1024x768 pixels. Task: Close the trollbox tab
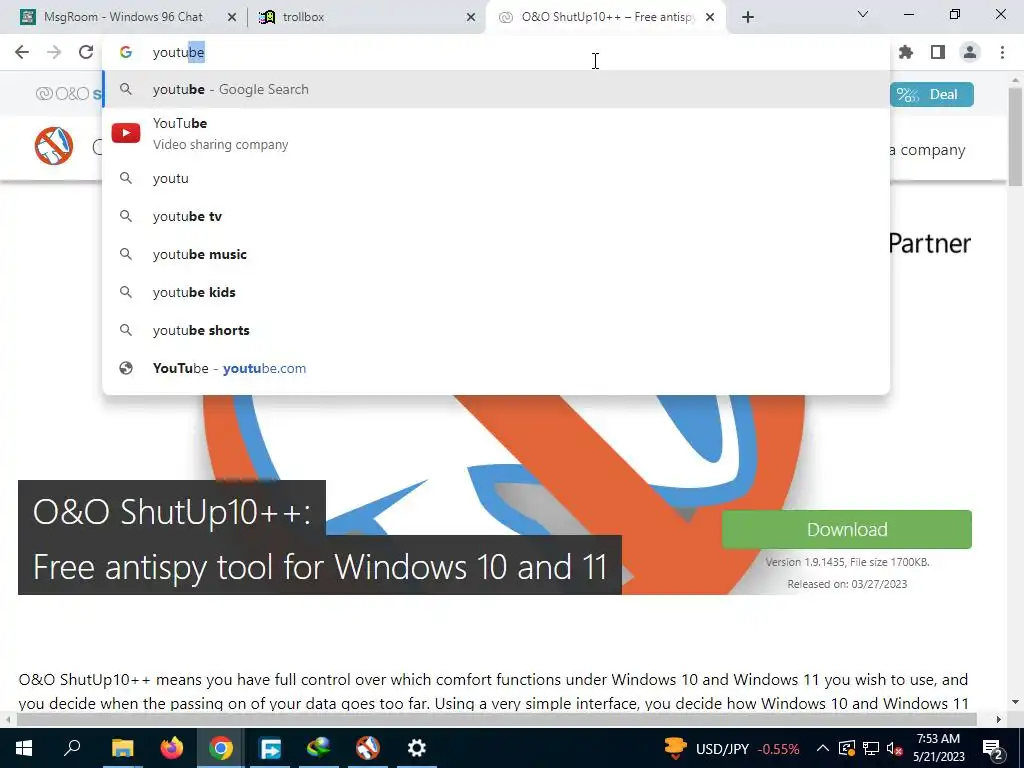(x=471, y=18)
